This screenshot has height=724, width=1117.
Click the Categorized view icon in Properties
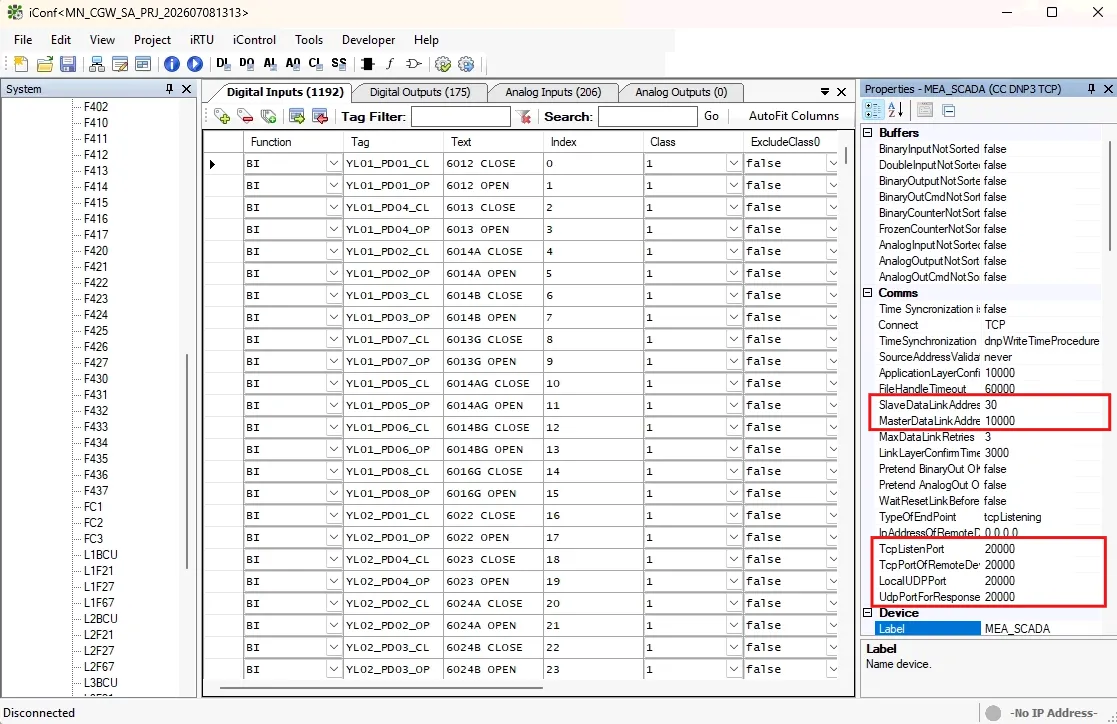[873, 110]
